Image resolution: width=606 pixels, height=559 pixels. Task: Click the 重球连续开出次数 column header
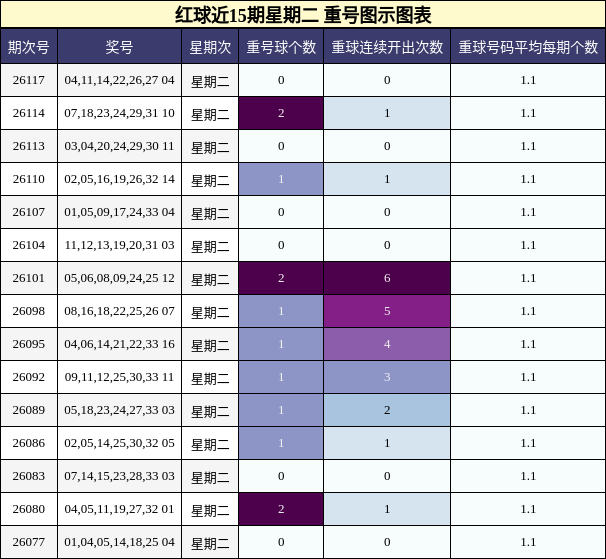(387, 47)
